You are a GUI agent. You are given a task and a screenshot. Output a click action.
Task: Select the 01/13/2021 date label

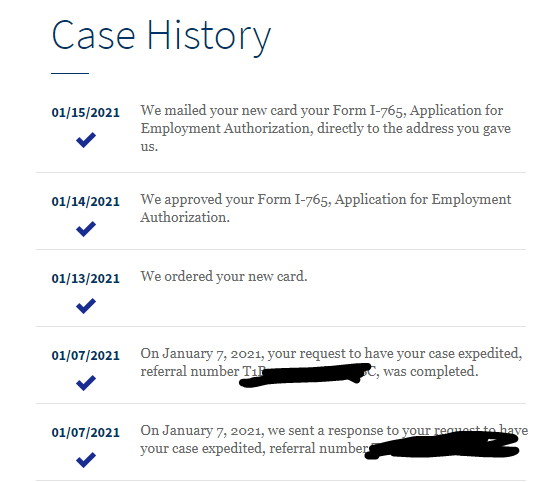(85, 278)
